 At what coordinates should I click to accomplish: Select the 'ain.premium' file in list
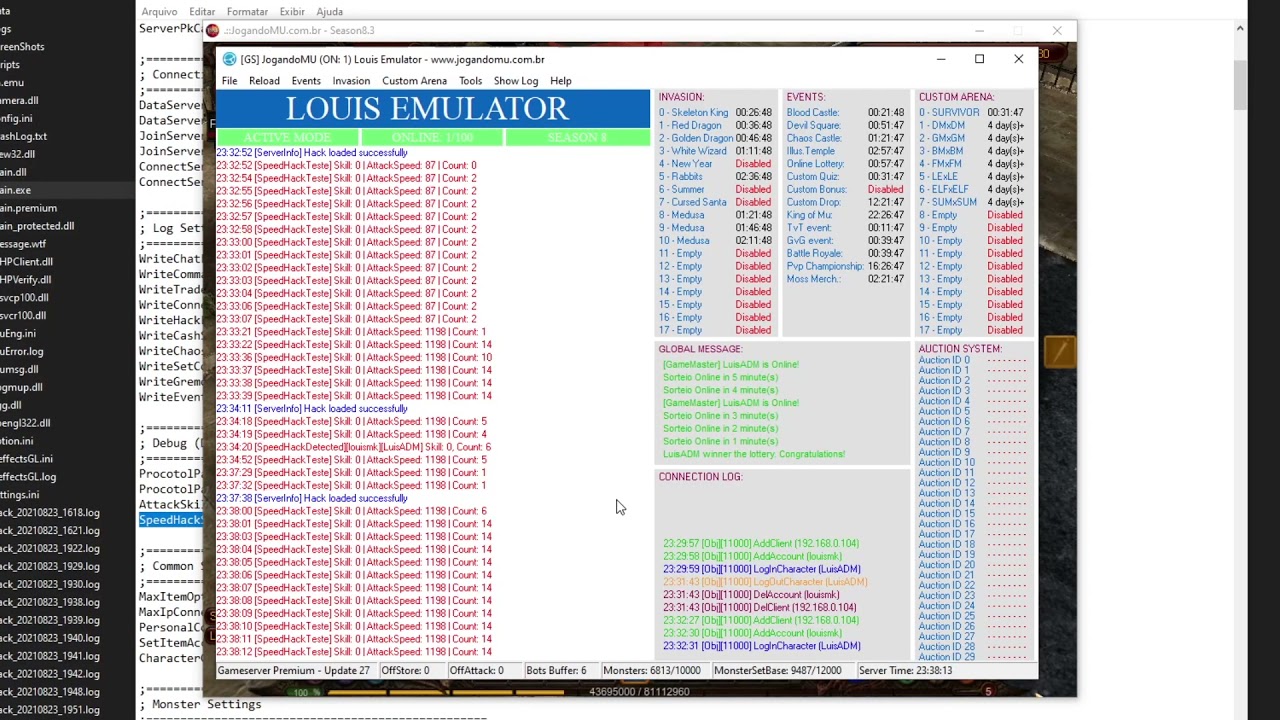click(x=29, y=208)
